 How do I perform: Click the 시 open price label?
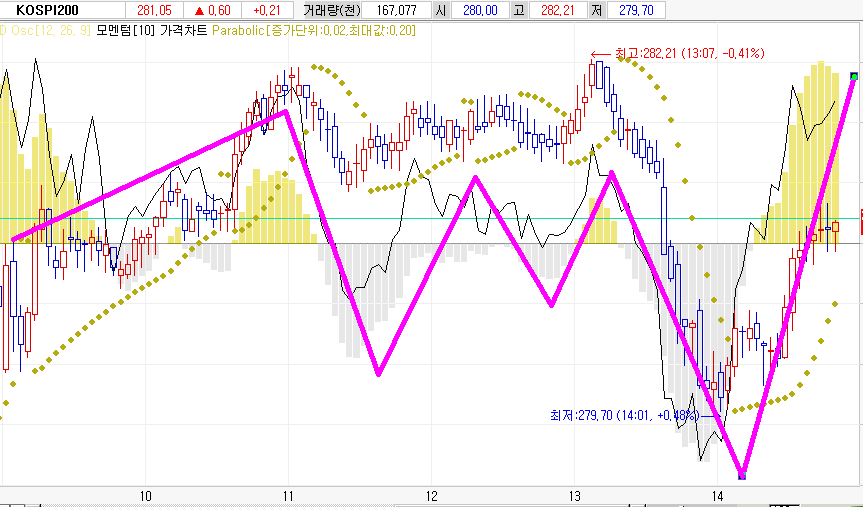(x=442, y=10)
